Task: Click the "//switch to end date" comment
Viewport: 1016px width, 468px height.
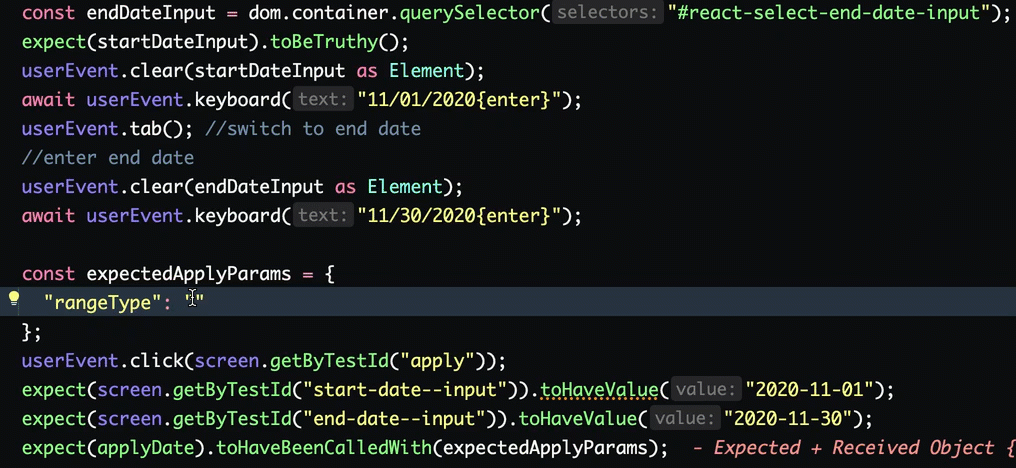Action: (x=313, y=129)
